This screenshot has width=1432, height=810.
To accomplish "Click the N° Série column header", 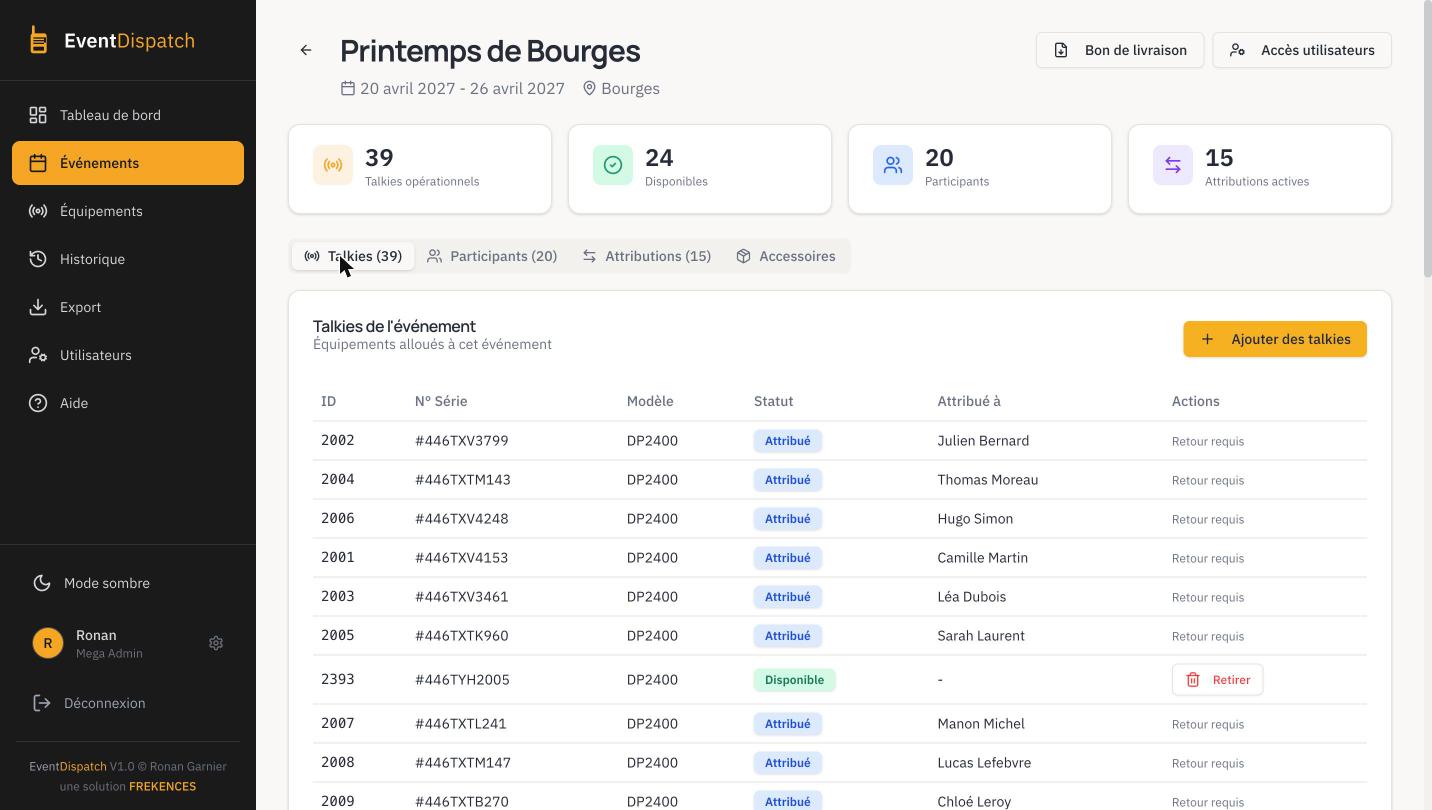I will (x=441, y=401).
